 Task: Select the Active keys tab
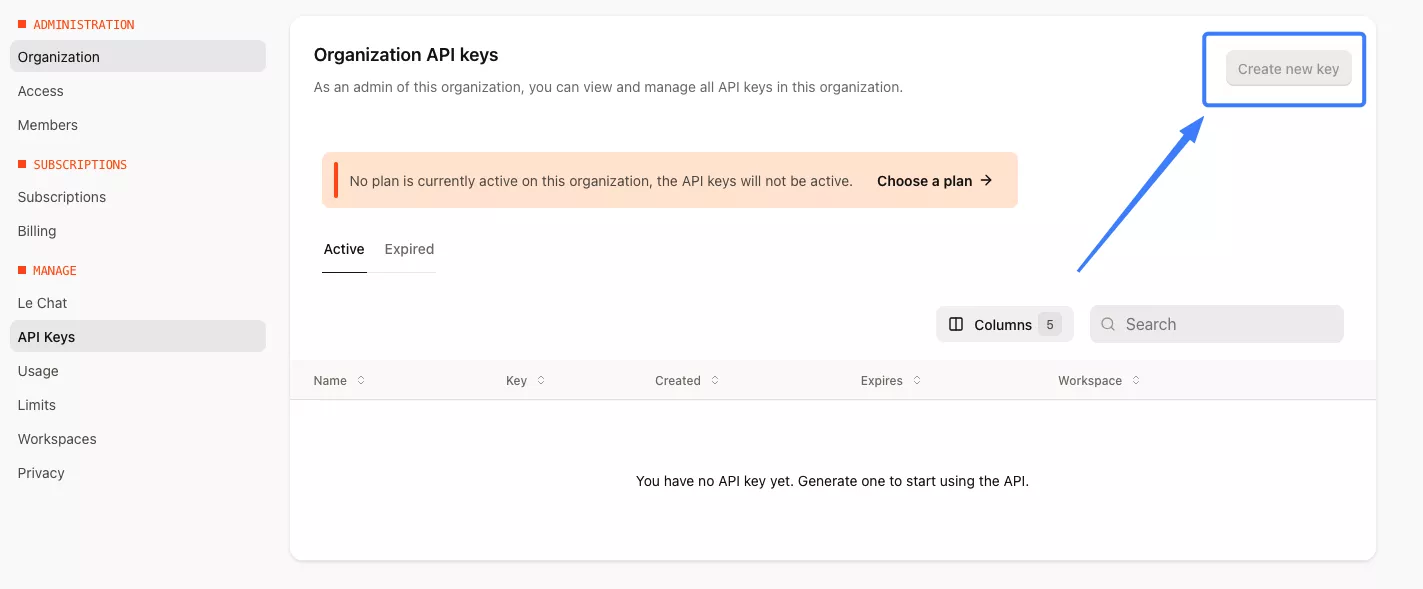(x=344, y=249)
